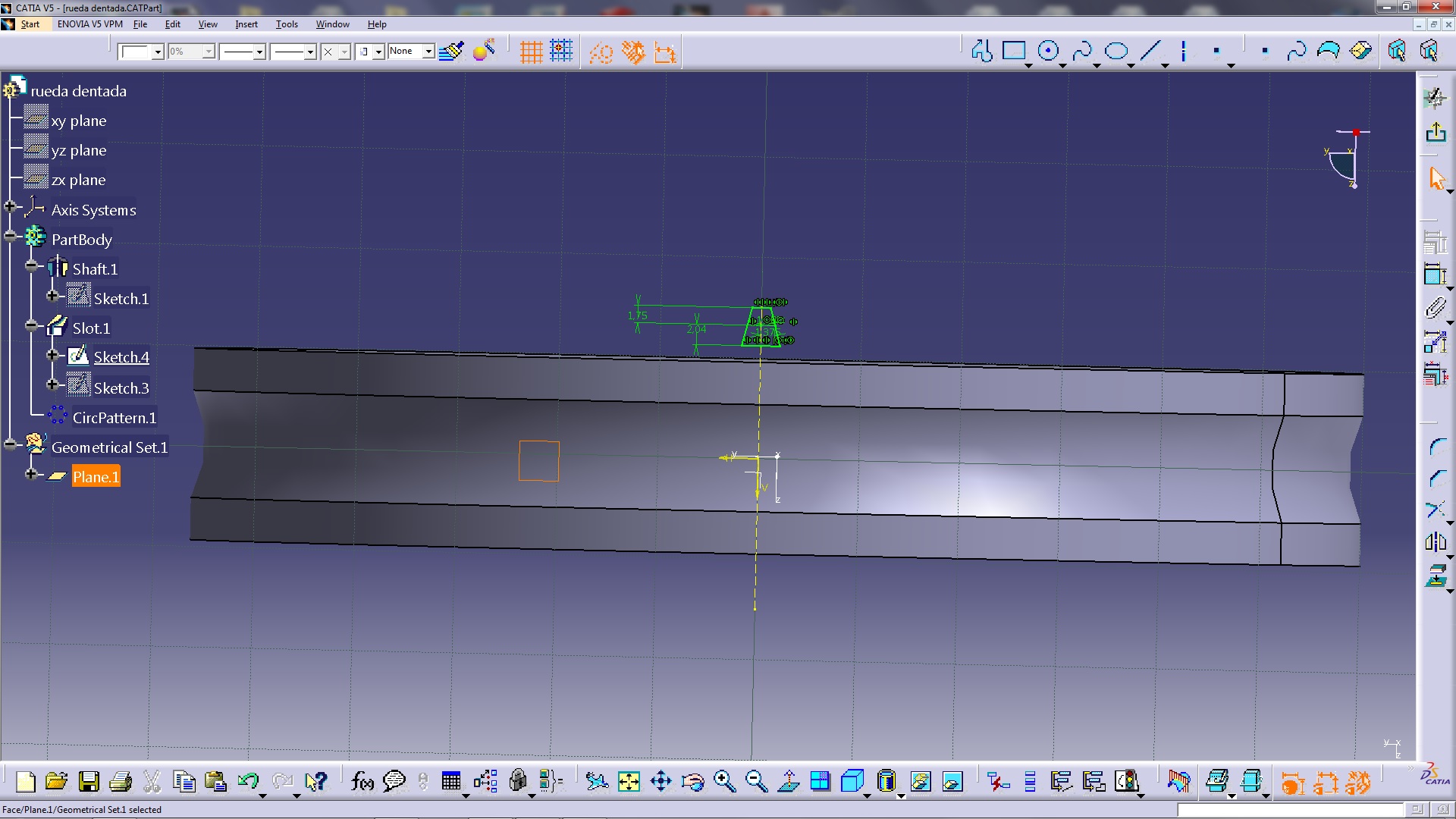This screenshot has width=1456, height=819.
Task: Expand the Sketch.1 tree node
Action: [52, 295]
